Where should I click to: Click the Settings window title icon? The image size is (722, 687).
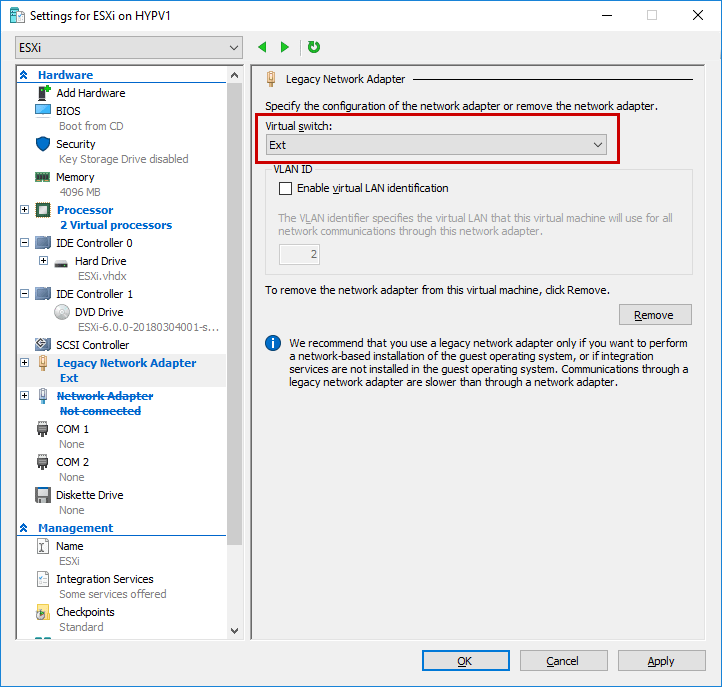tap(17, 15)
